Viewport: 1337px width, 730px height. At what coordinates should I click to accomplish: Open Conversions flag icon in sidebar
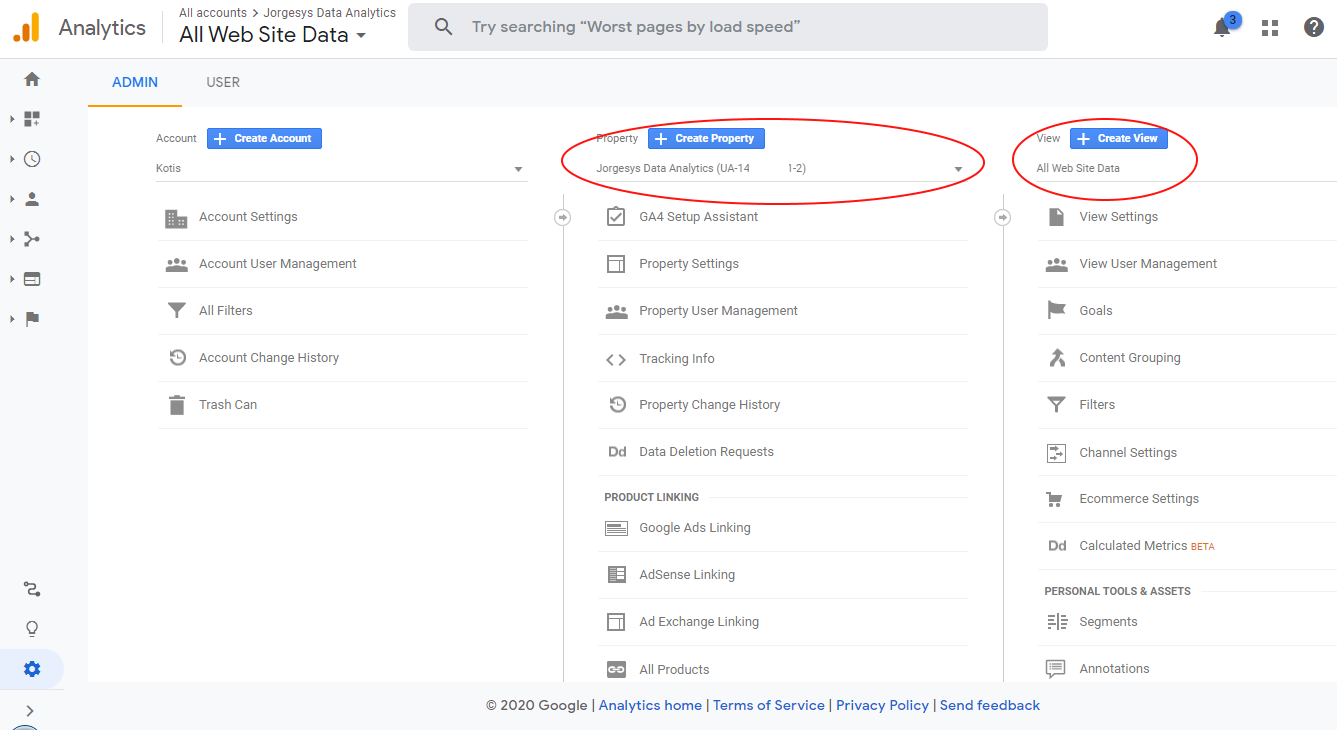32,319
